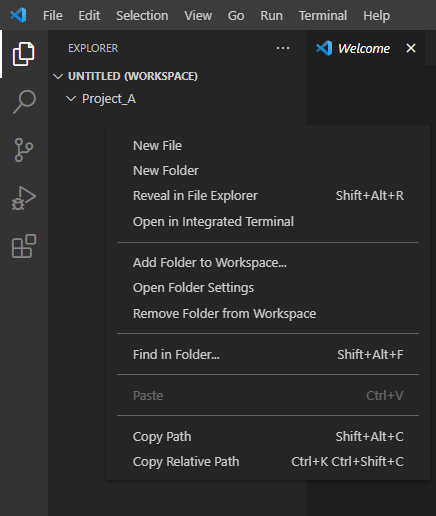Open the Explorer view in the activity bar
The image size is (436, 516).
(x=24, y=54)
